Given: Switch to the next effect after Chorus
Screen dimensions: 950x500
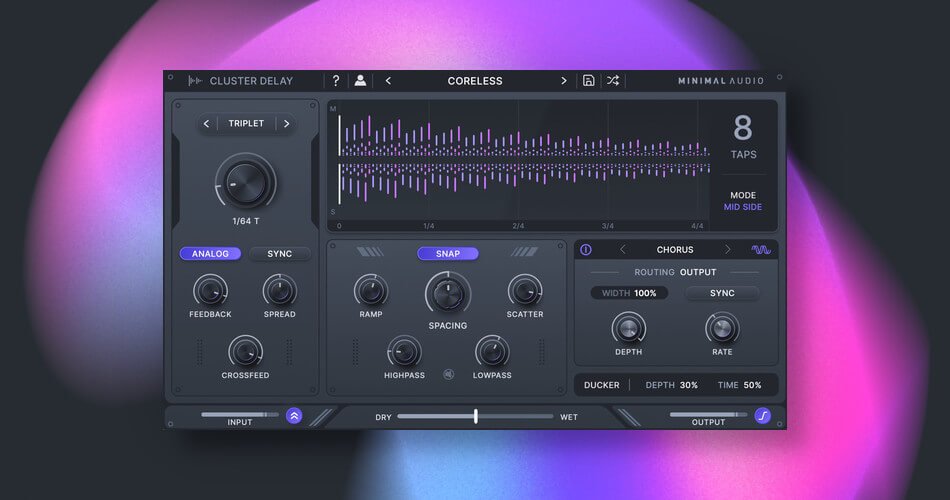Looking at the screenshot, I should [728, 250].
